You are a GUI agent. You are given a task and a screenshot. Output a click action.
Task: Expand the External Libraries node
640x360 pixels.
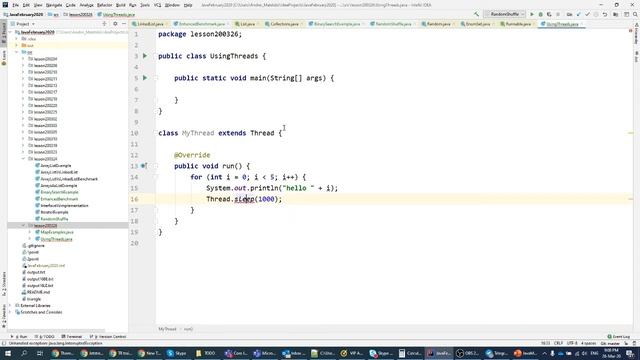pos(10,305)
